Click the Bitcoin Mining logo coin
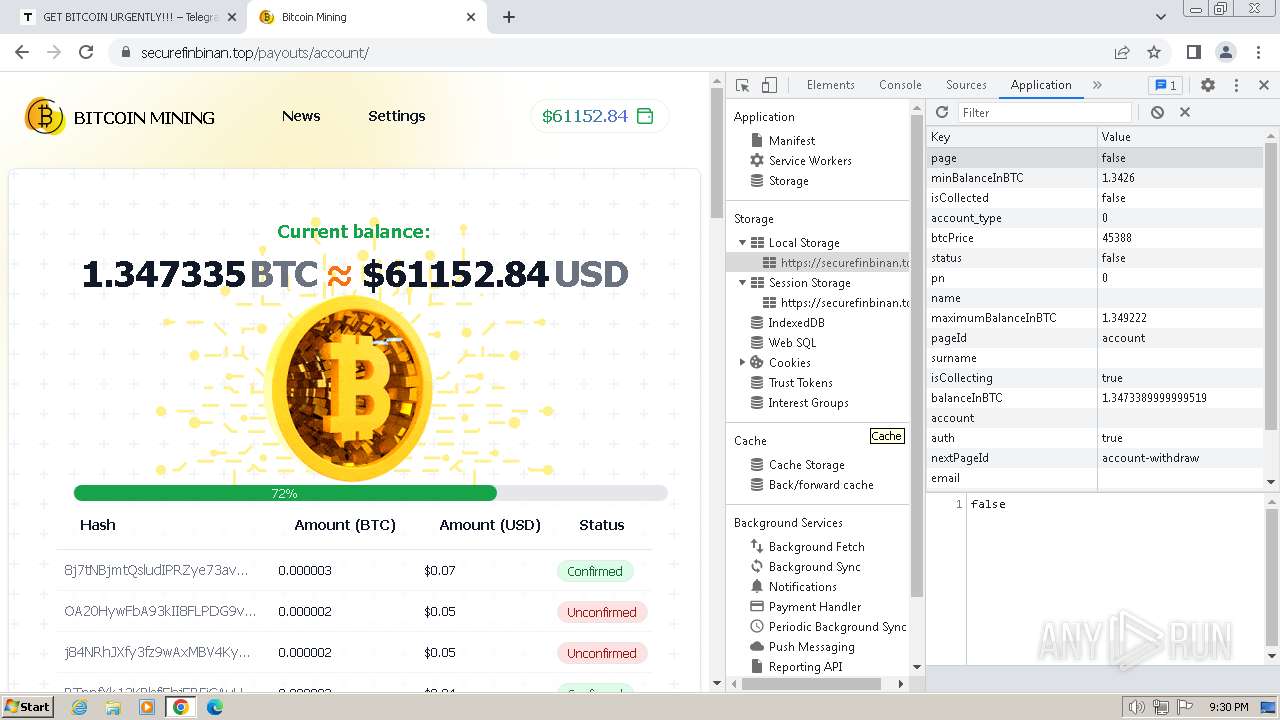This screenshot has height=720, width=1280. pos(44,116)
